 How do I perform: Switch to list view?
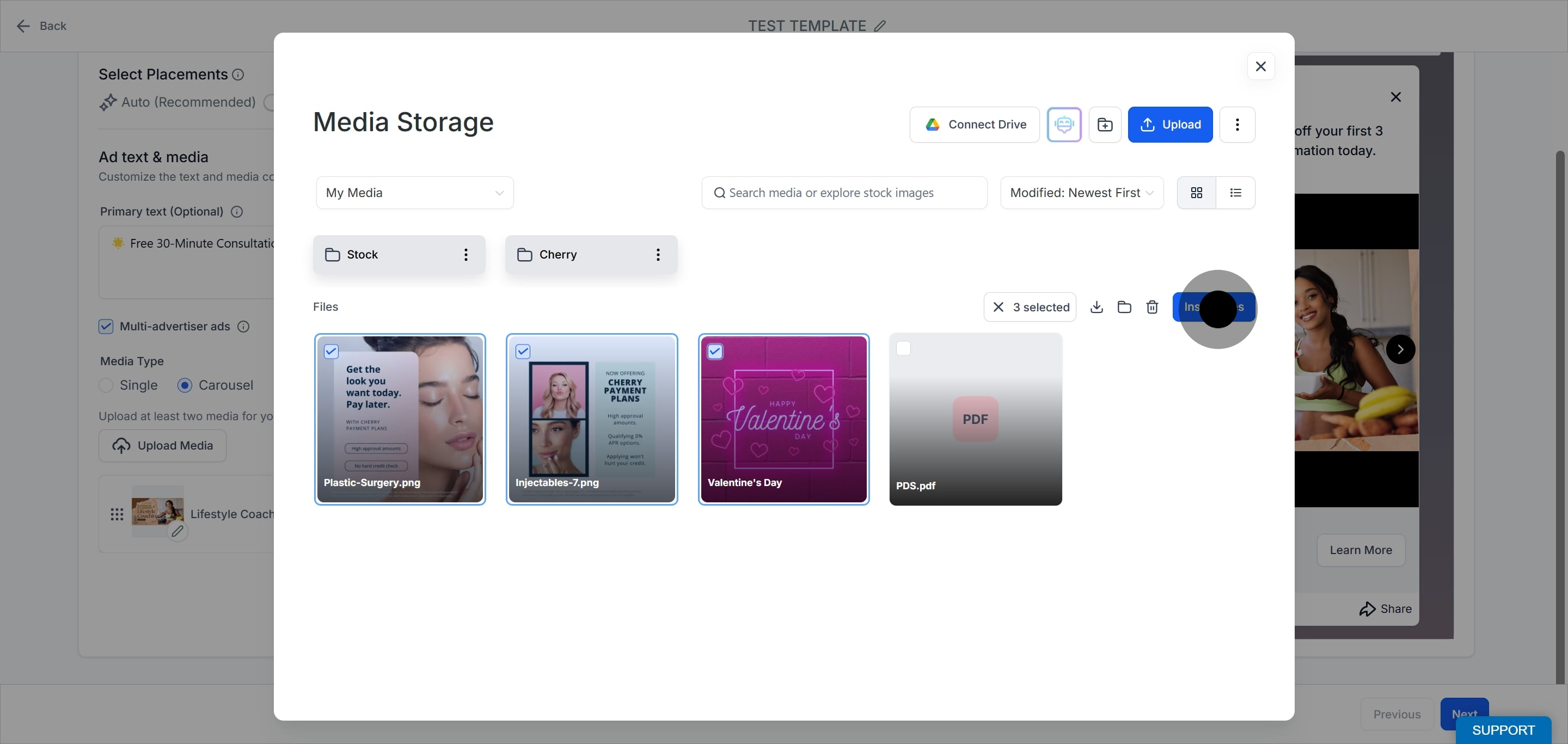pos(1235,193)
